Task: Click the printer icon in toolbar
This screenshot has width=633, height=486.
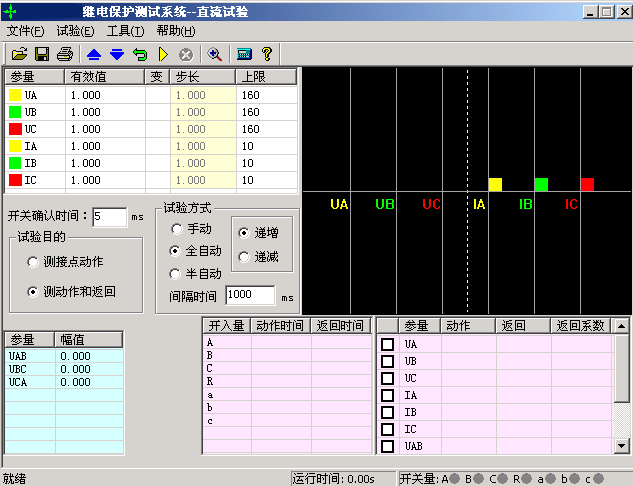Action: click(x=65, y=54)
